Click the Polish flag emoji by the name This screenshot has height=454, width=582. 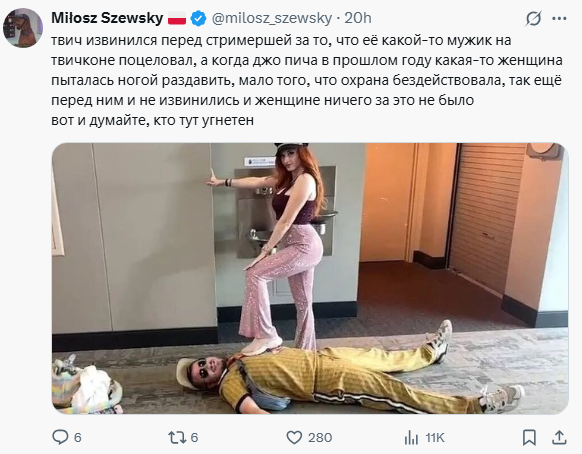tap(177, 18)
